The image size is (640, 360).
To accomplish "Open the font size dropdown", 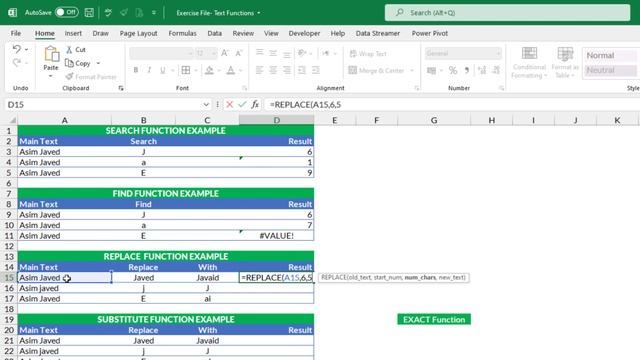I will pos(213,53).
